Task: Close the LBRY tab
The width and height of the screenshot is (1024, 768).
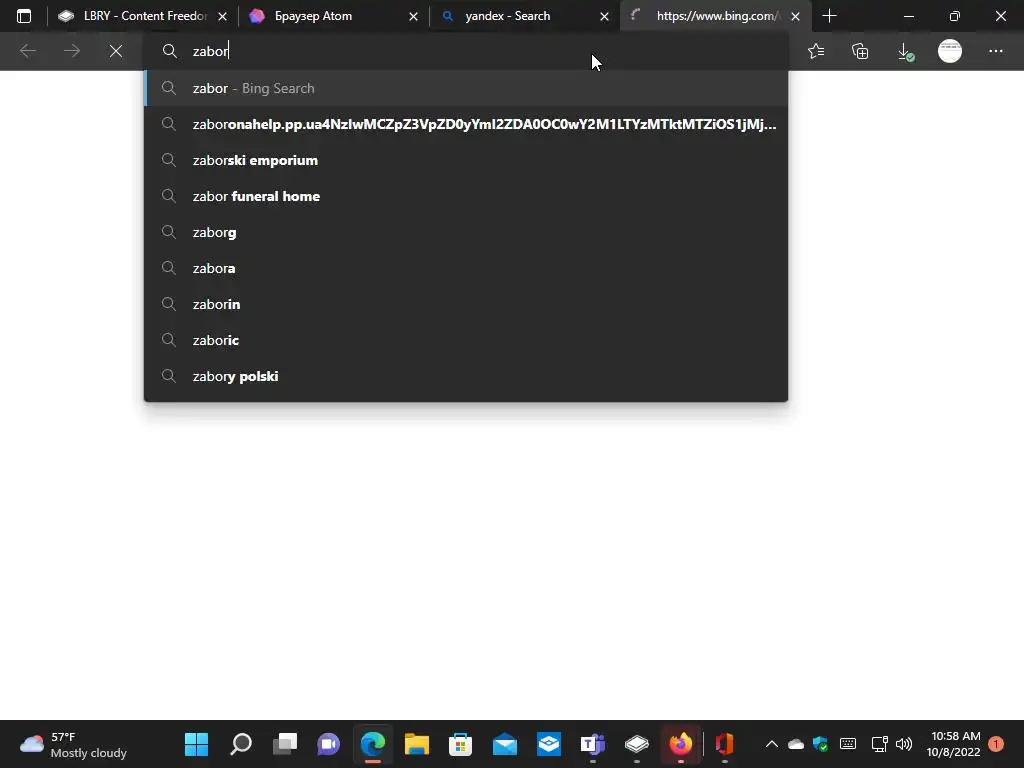Action: (x=222, y=16)
